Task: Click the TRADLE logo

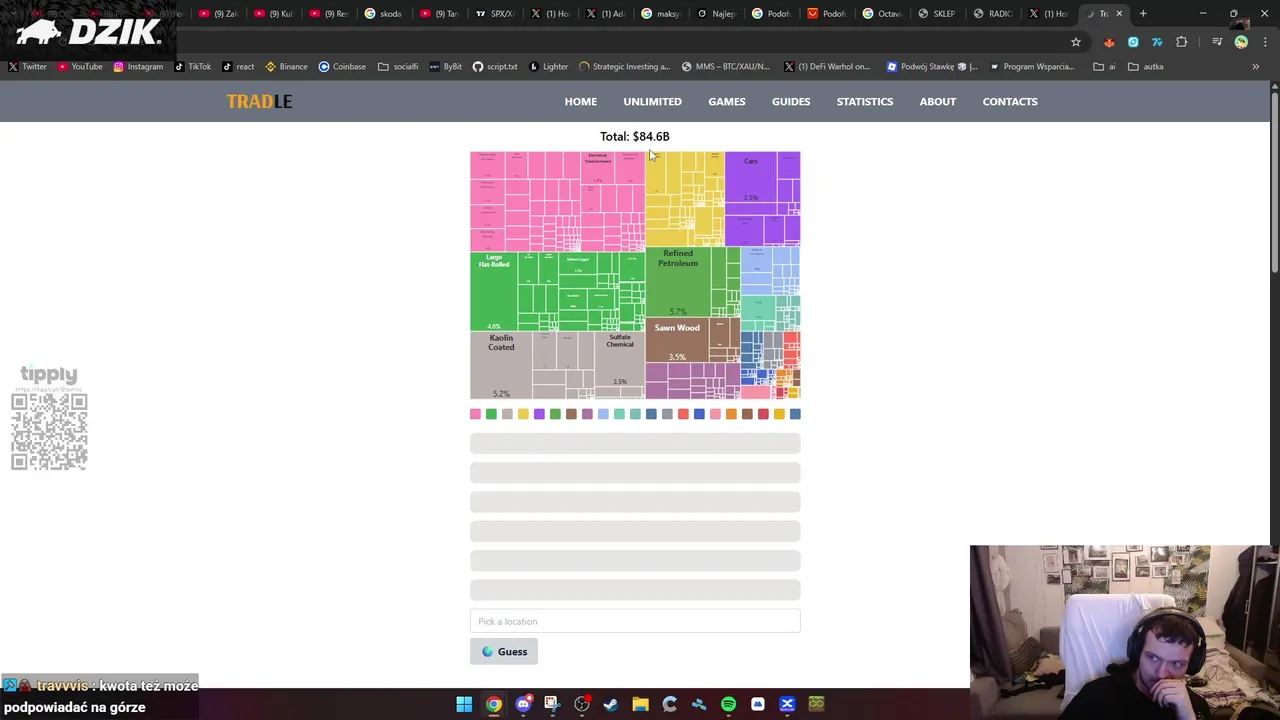Action: (x=259, y=101)
